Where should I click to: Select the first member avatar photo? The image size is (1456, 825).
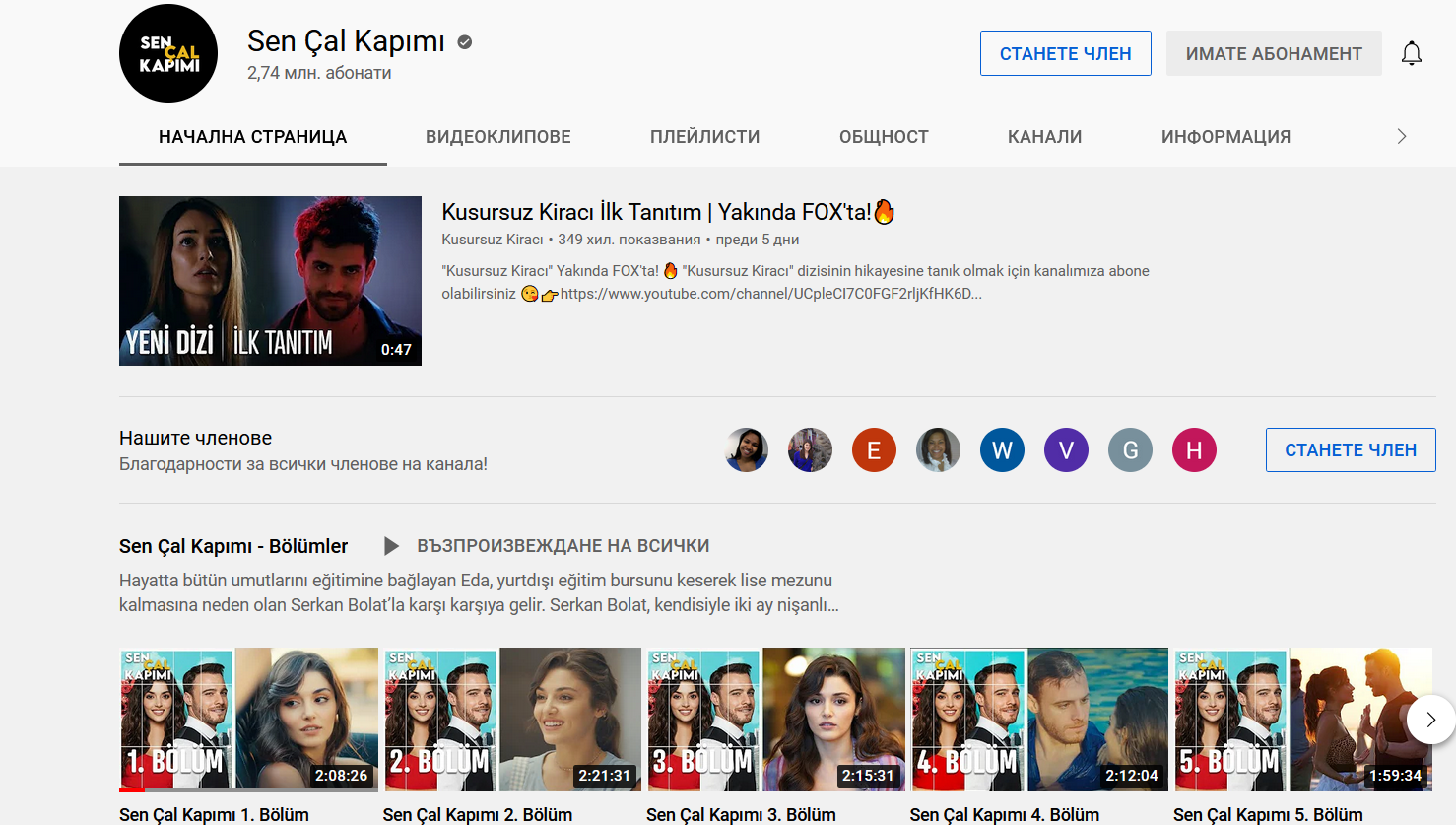747,450
